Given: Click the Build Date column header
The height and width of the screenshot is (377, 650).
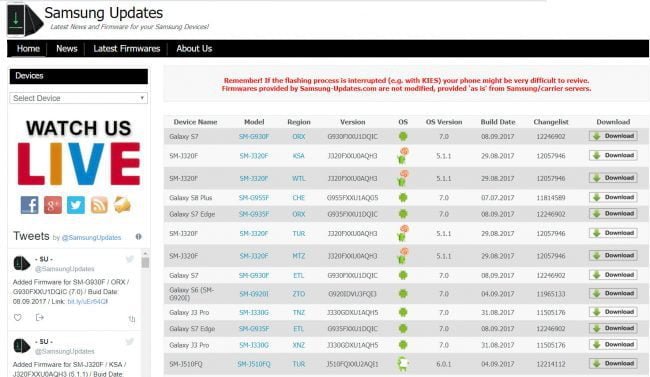Looking at the screenshot, I should [x=498, y=122].
